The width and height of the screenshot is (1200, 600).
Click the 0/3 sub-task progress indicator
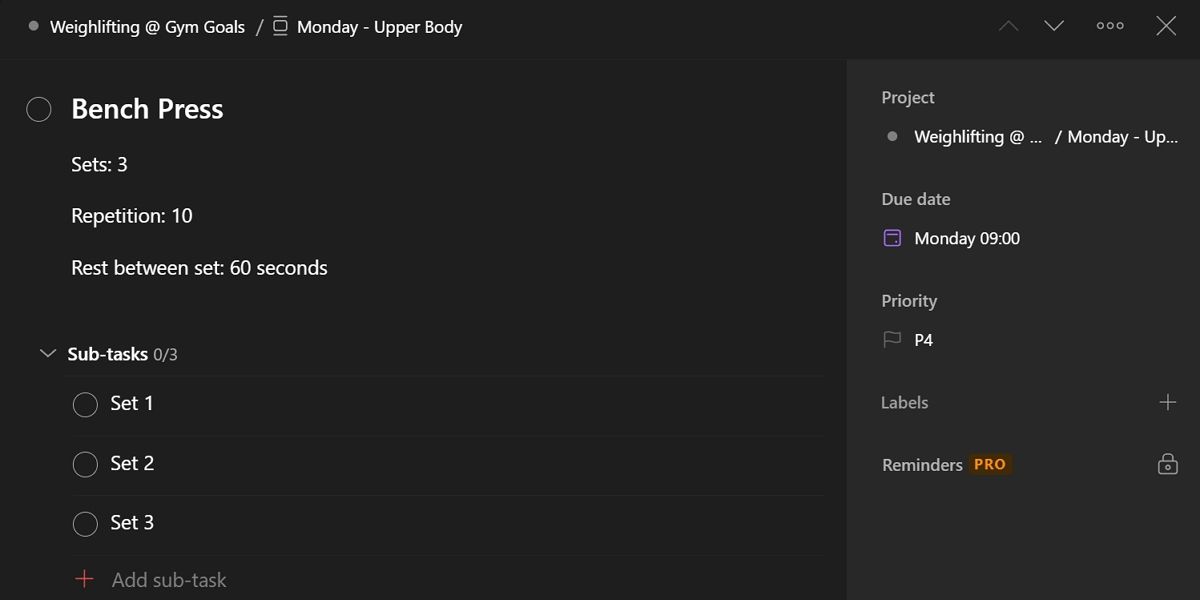click(166, 353)
